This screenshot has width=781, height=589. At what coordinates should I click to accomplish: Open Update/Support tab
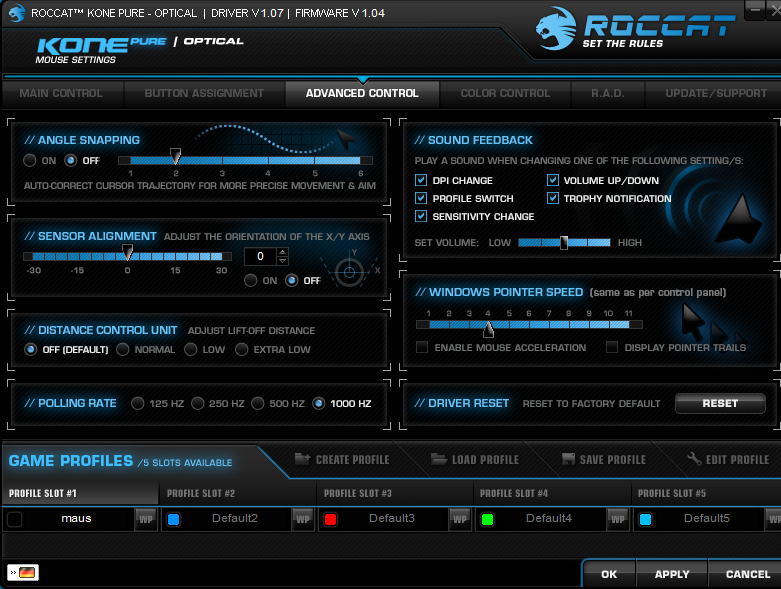pos(715,94)
